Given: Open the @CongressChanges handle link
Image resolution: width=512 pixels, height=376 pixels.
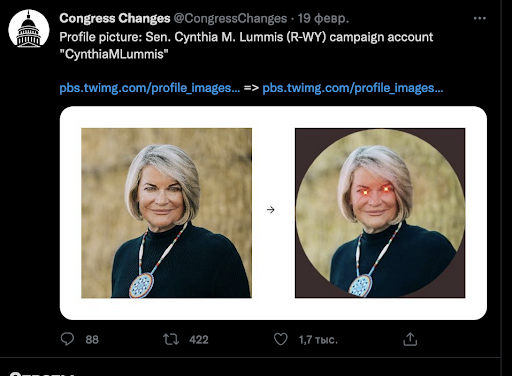Looking at the screenshot, I should pos(230,18).
